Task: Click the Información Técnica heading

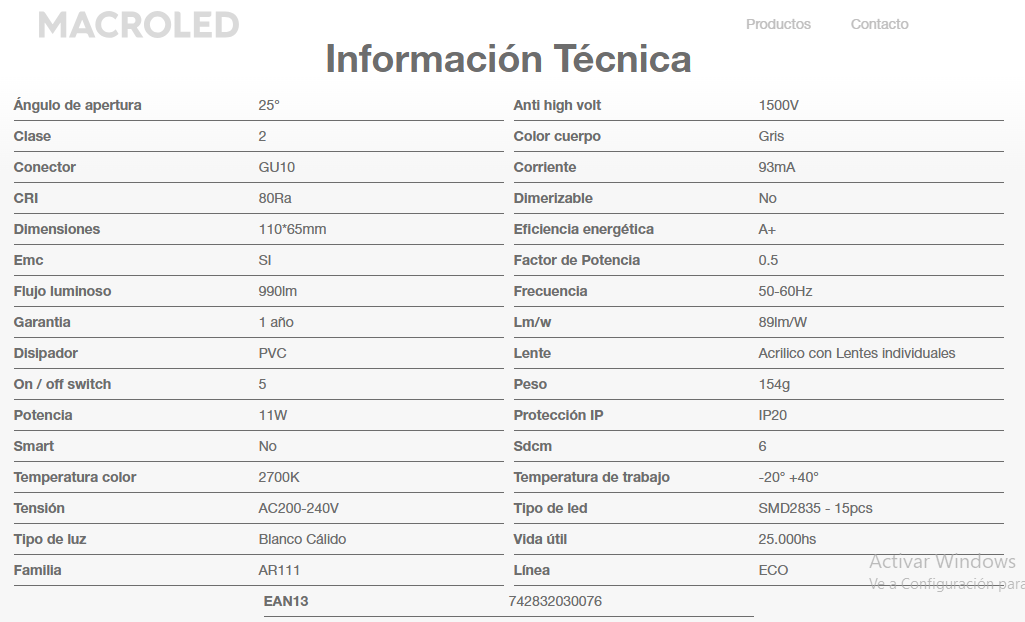Action: 508,58
